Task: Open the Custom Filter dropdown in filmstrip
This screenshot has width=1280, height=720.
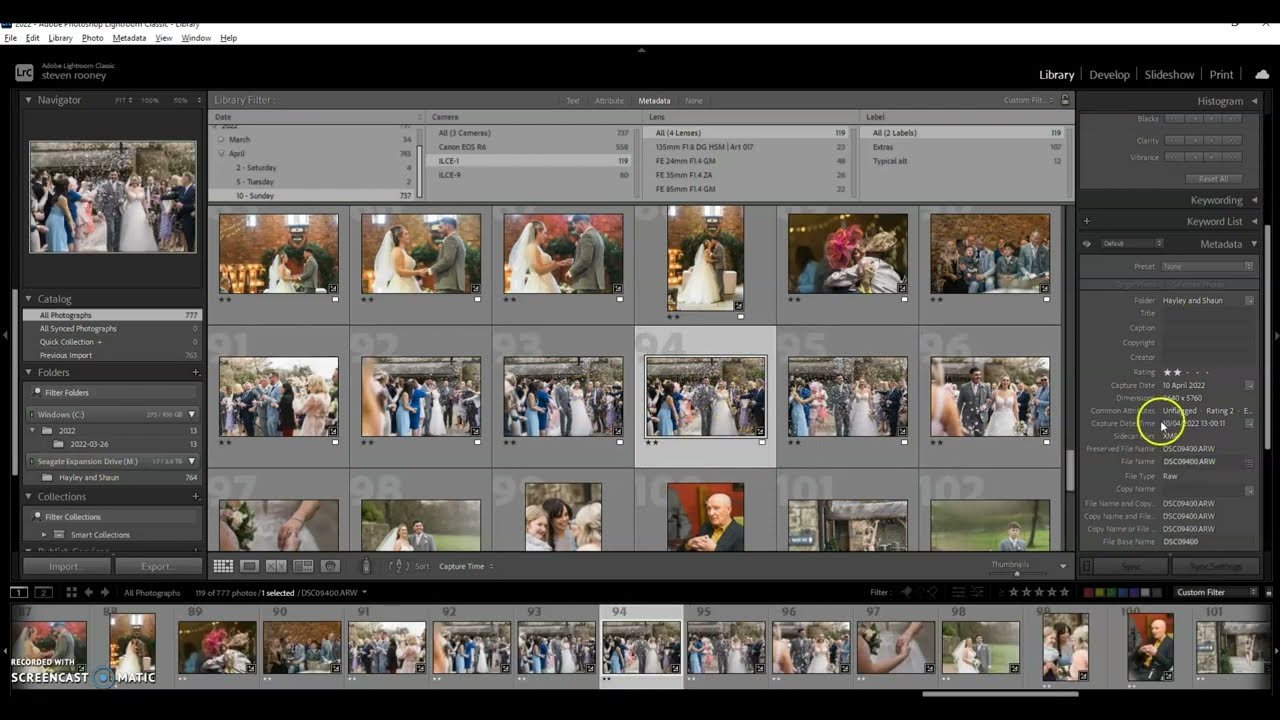Action: point(1216,592)
